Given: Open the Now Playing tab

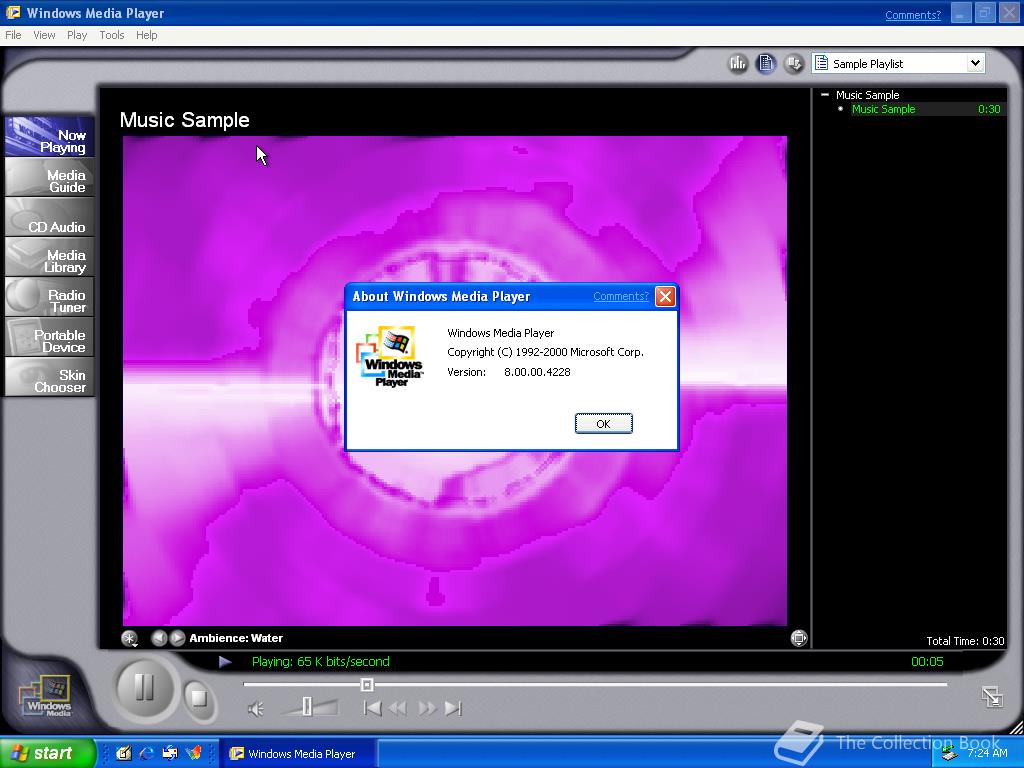Looking at the screenshot, I should pyautogui.click(x=49, y=136).
